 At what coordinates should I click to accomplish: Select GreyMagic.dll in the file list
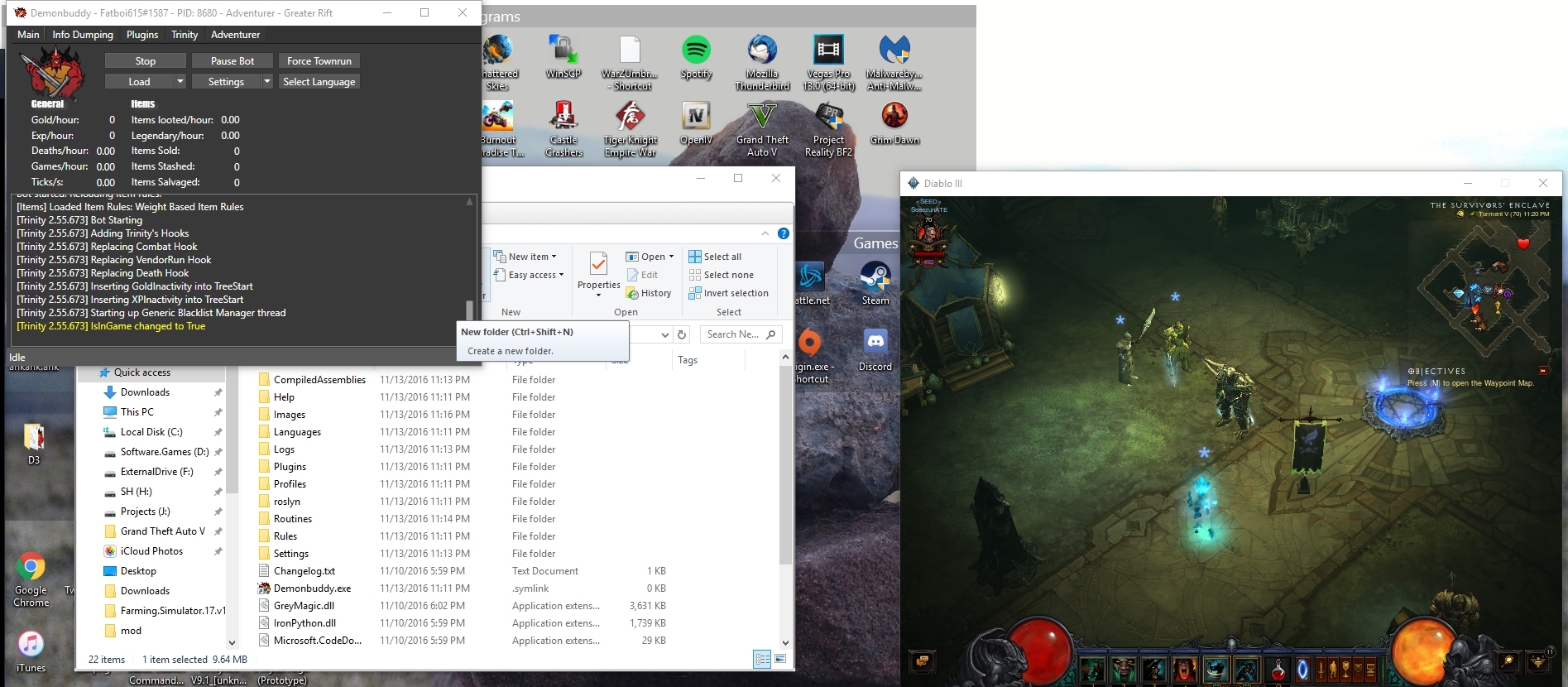click(304, 606)
